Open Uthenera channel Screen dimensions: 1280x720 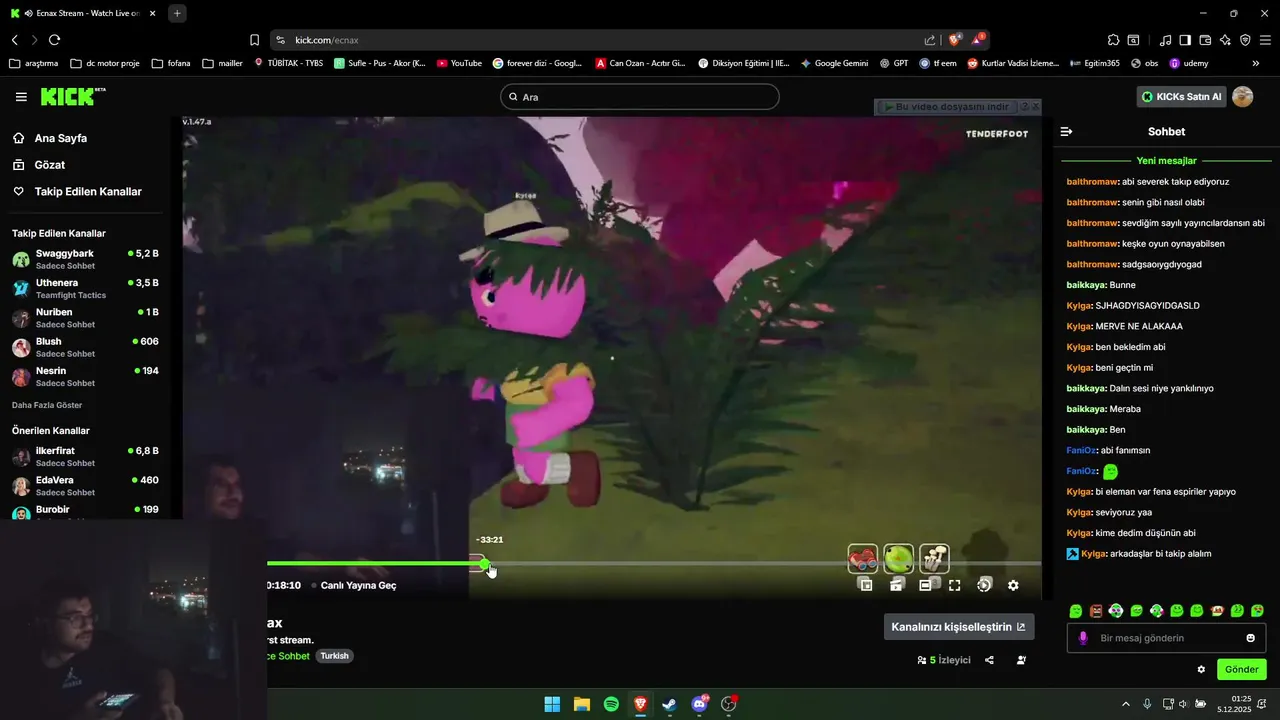coord(85,289)
